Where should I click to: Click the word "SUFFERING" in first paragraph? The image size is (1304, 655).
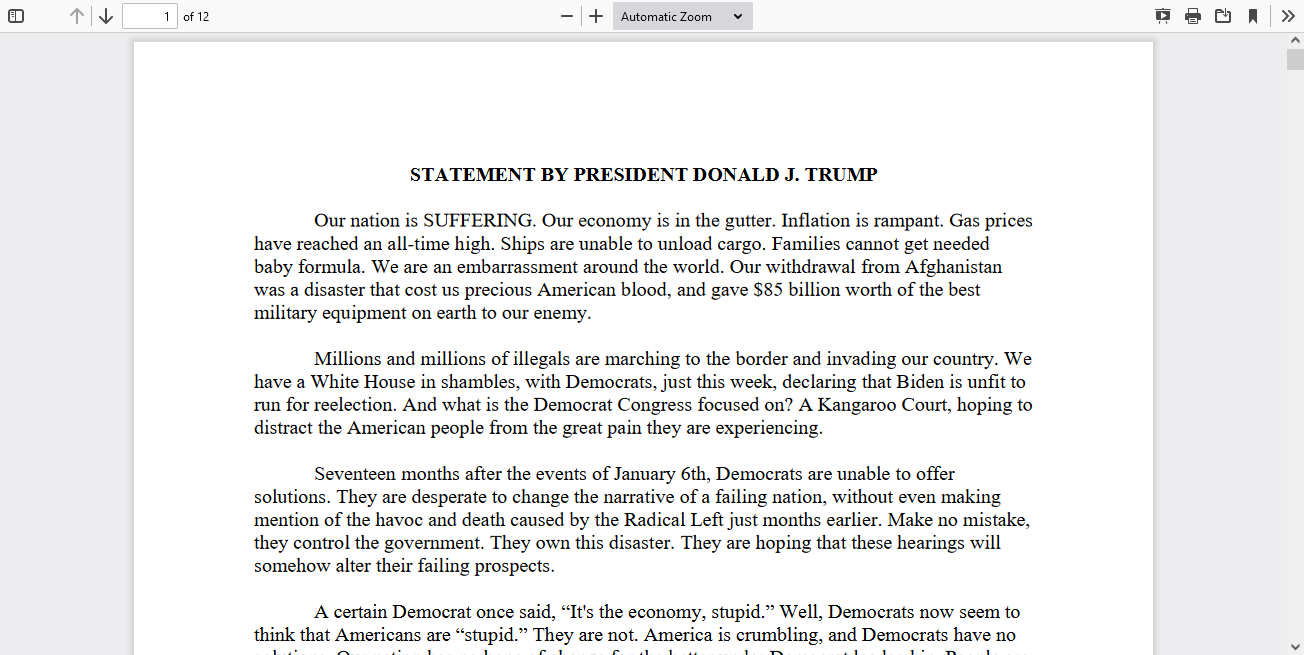(479, 221)
